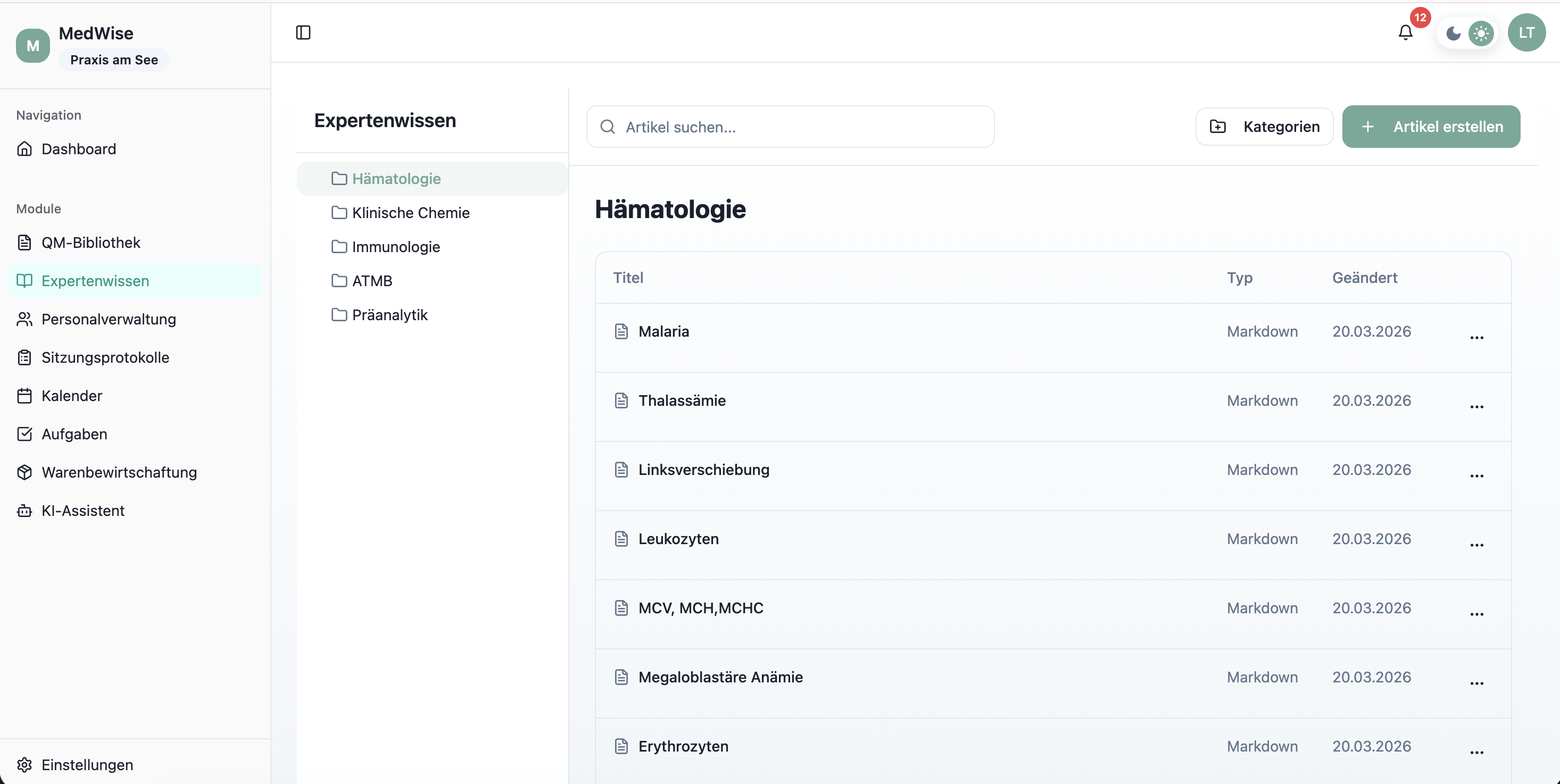Open the LT user avatar menu

tap(1526, 32)
